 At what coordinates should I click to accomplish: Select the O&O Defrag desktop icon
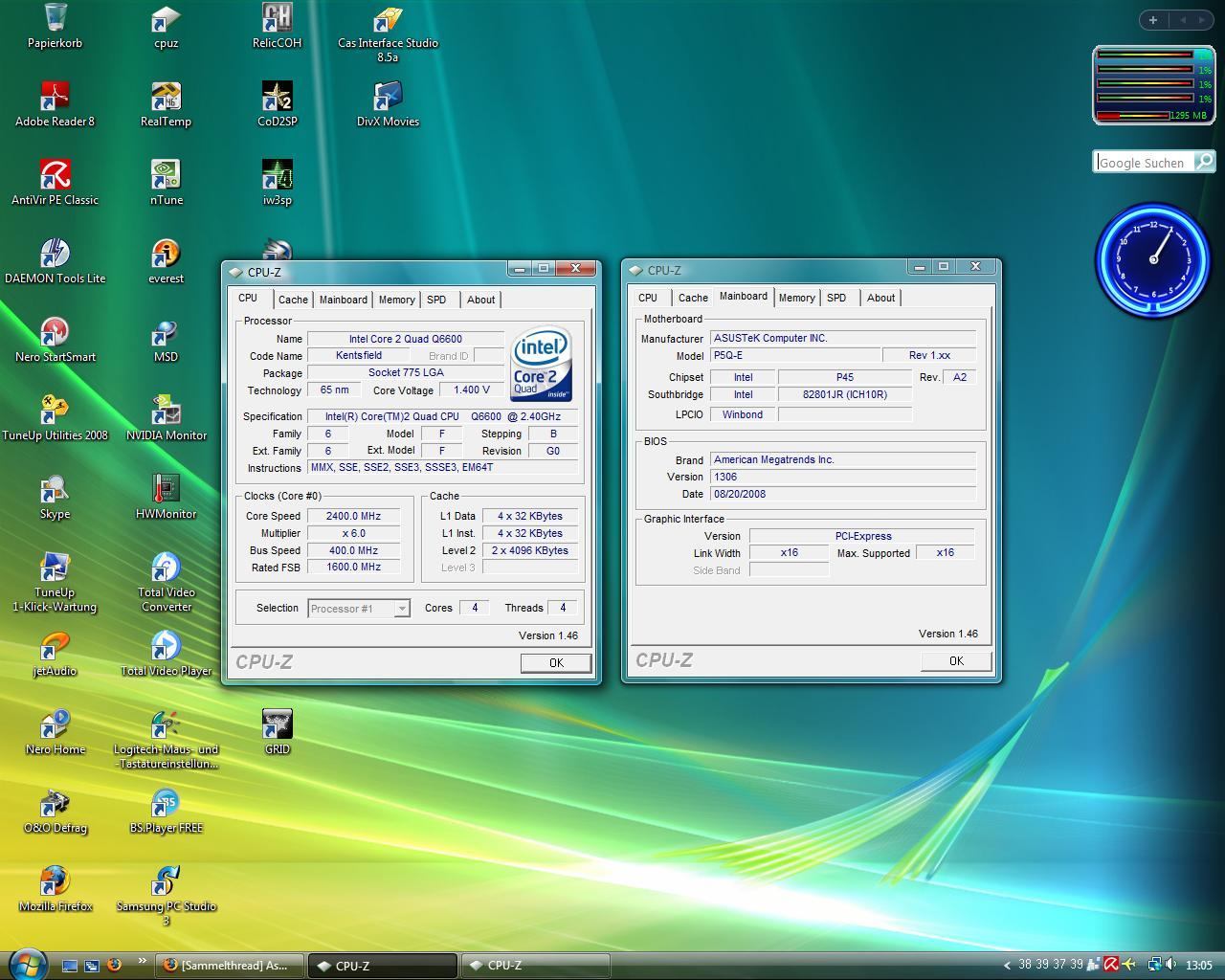click(x=55, y=811)
